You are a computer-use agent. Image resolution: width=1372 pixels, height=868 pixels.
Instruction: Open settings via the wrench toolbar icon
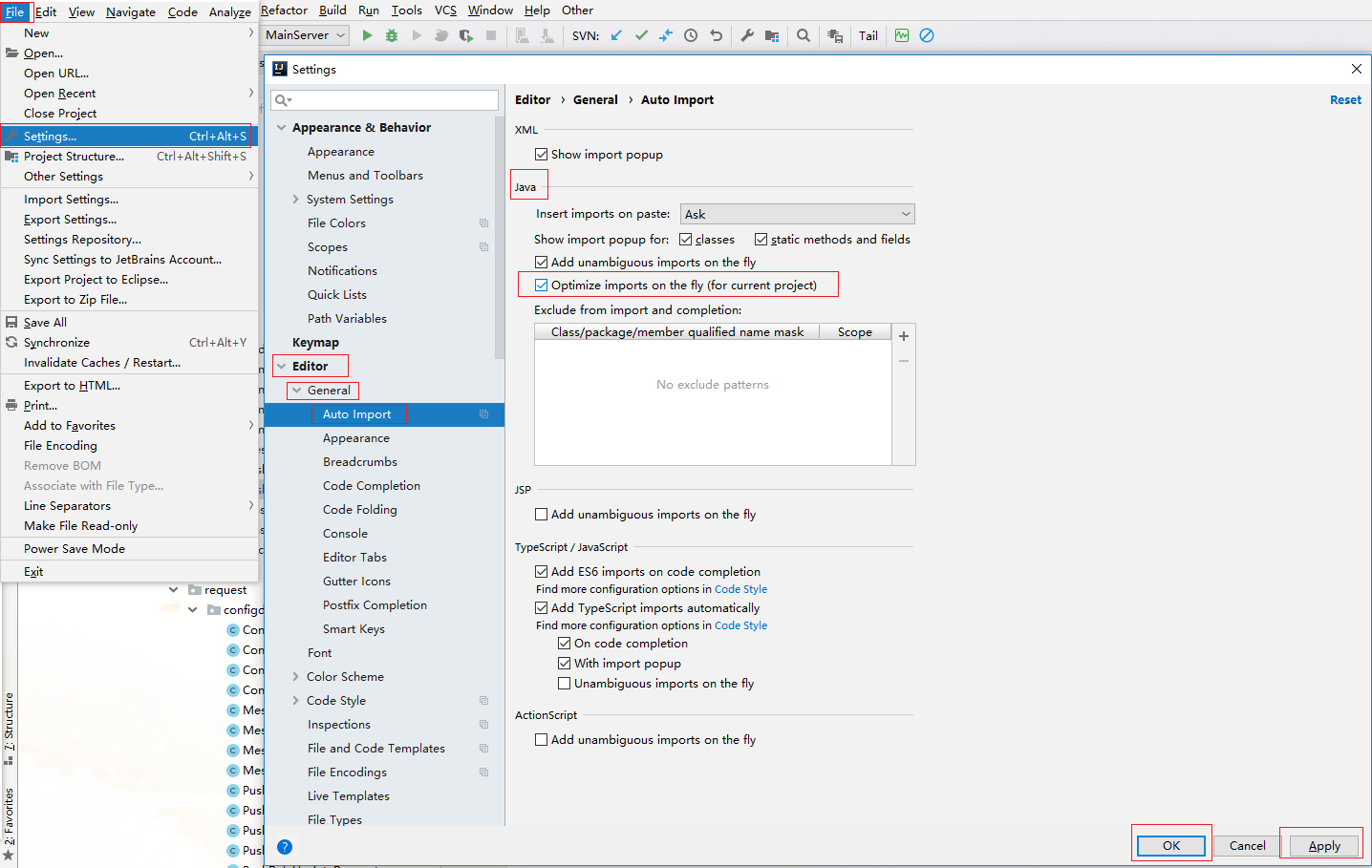click(747, 35)
